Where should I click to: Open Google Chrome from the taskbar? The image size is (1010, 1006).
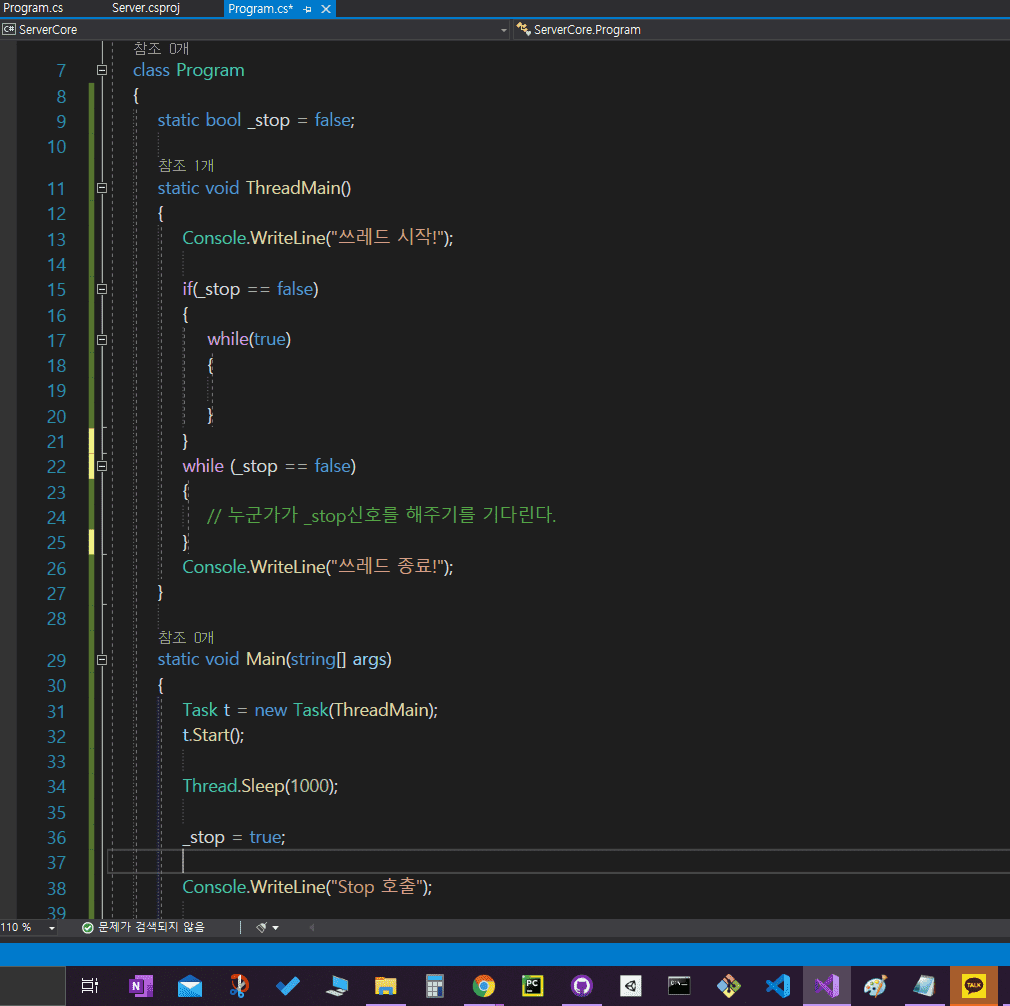[x=483, y=986]
